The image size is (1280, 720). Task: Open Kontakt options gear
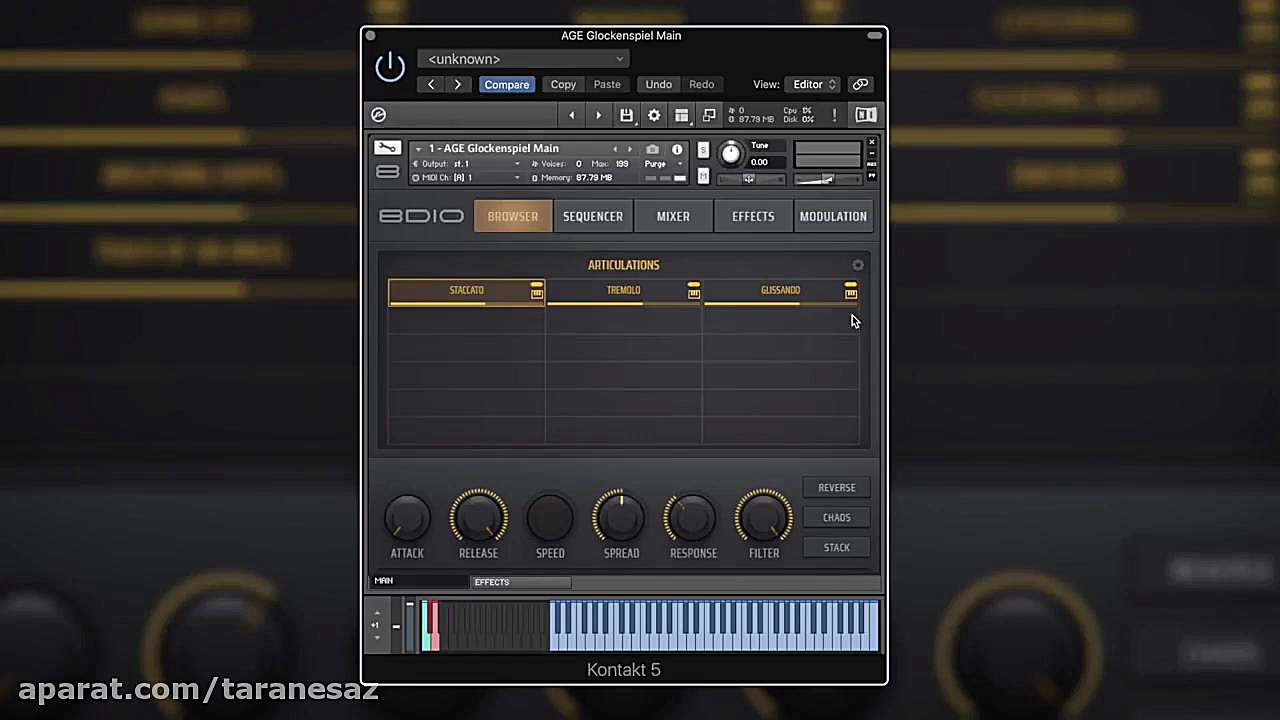(x=654, y=115)
